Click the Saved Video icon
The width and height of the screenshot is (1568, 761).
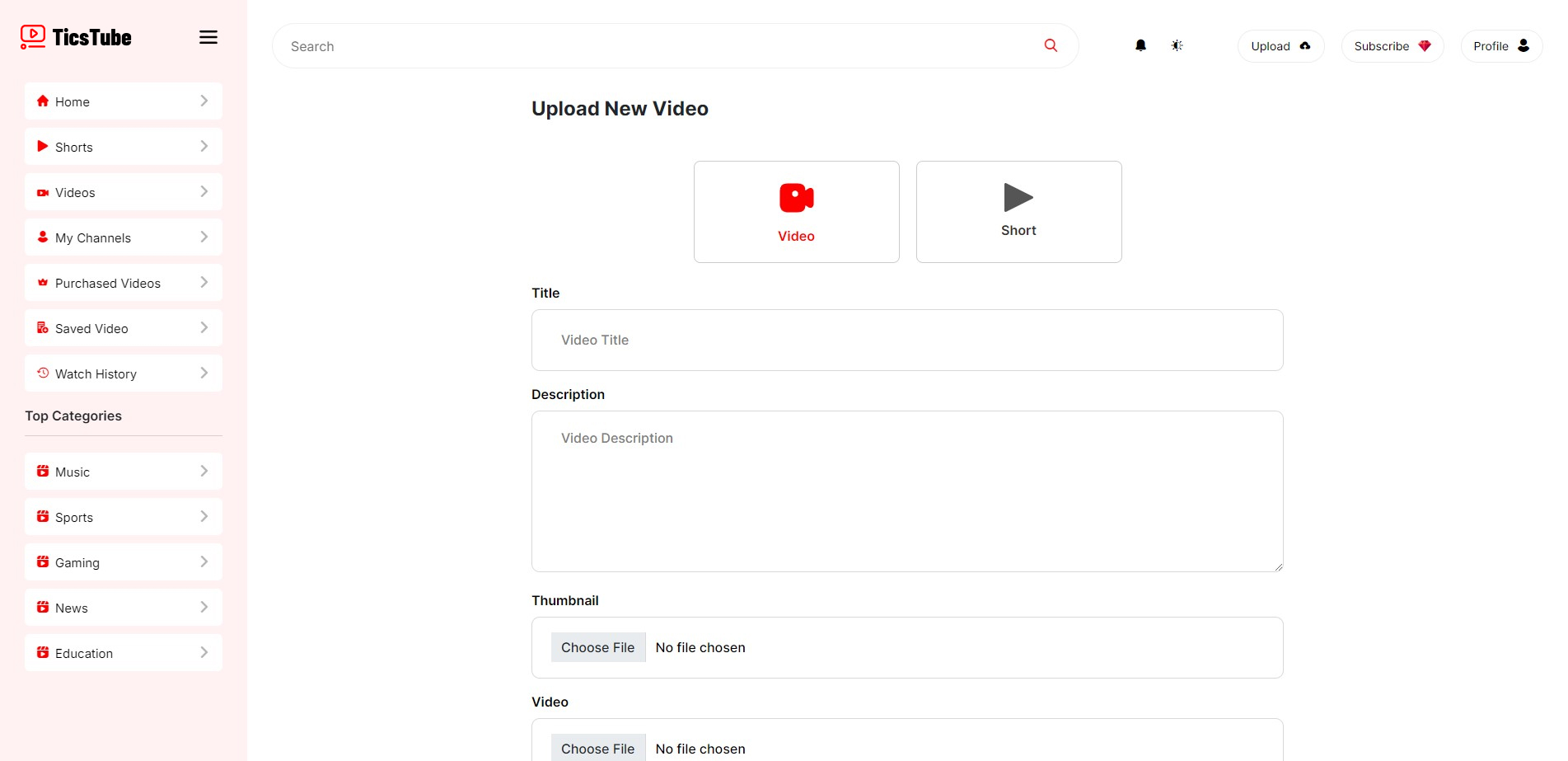[x=43, y=327]
